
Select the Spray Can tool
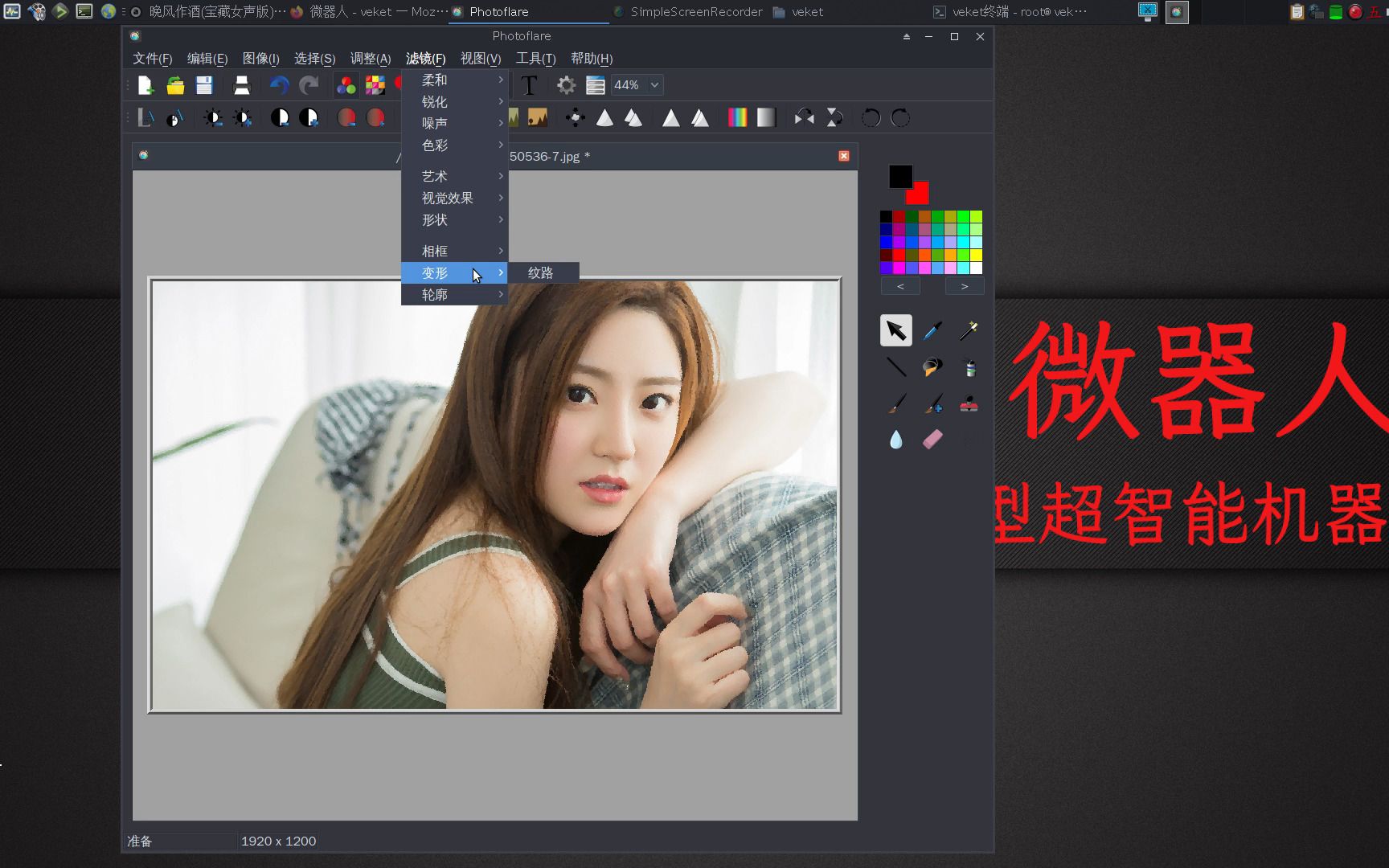pyautogui.click(x=970, y=367)
